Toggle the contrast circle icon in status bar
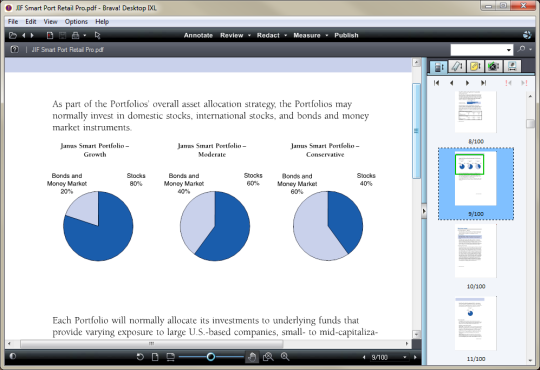This screenshot has width=540, height=370. click(x=12, y=356)
